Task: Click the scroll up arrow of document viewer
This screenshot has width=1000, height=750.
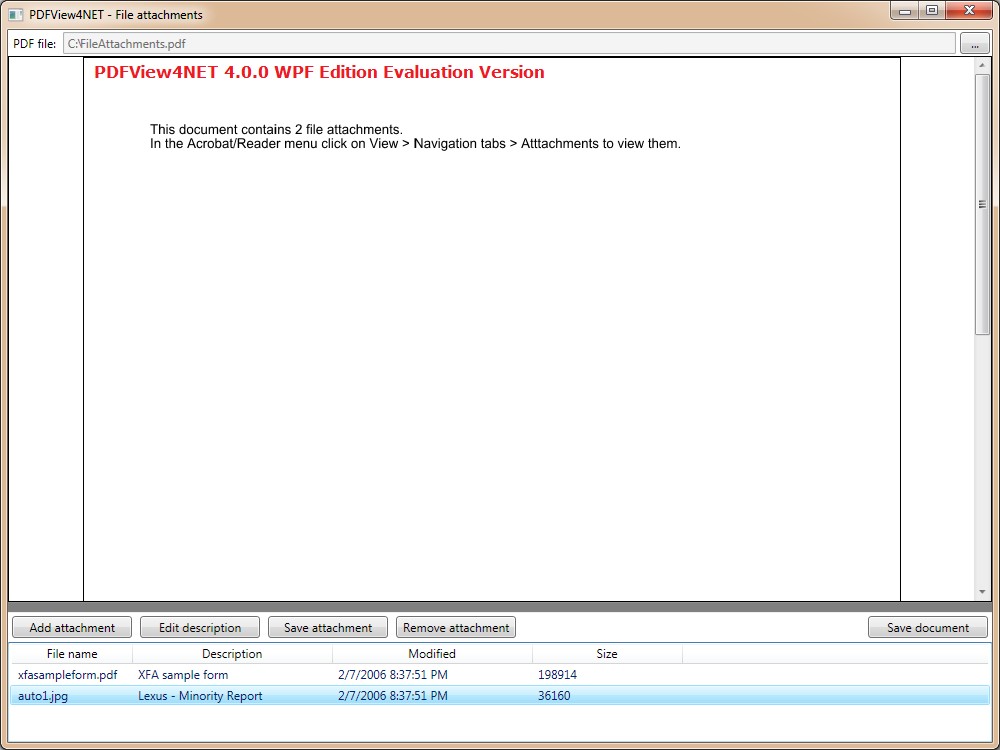Action: point(982,66)
